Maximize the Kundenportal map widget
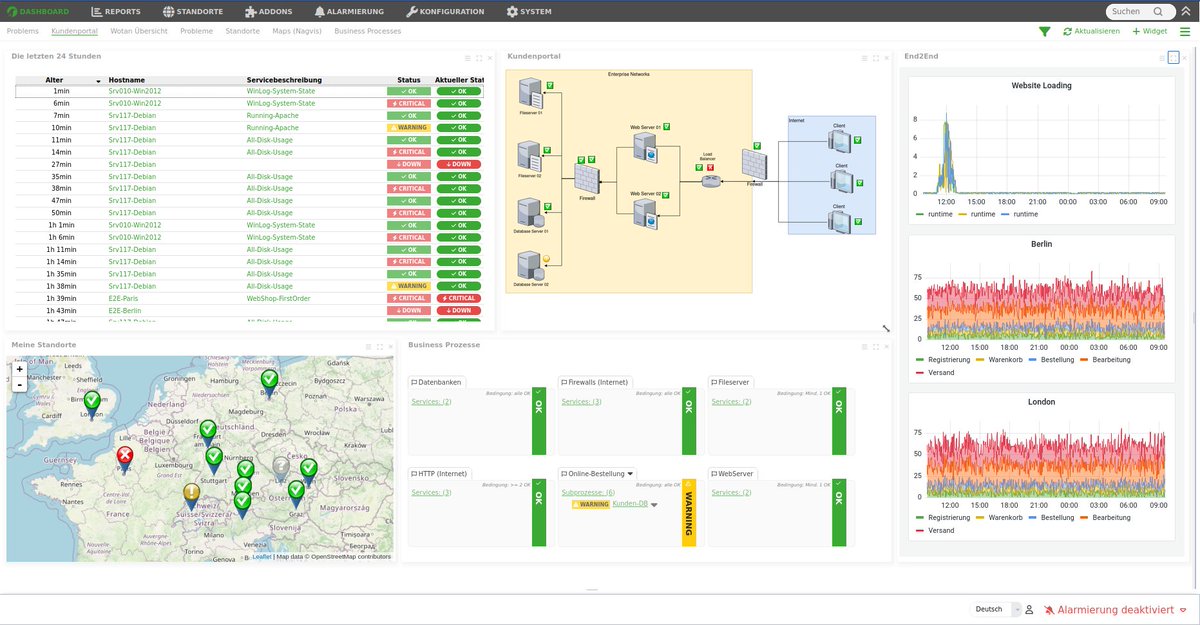Image resolution: width=1200 pixels, height=625 pixels. click(x=875, y=58)
